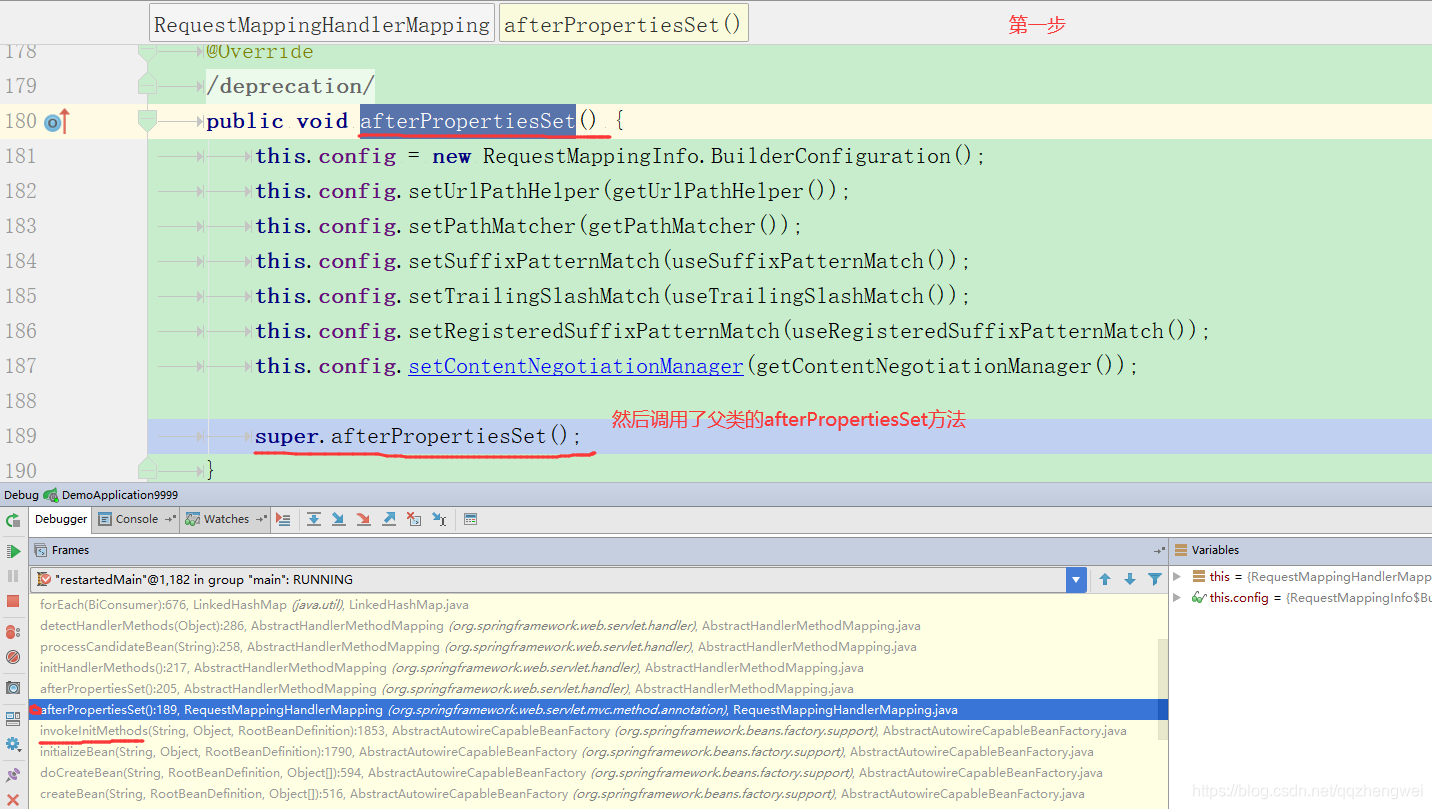Open the setContentNegotiationManager hyperlink

click(575, 365)
